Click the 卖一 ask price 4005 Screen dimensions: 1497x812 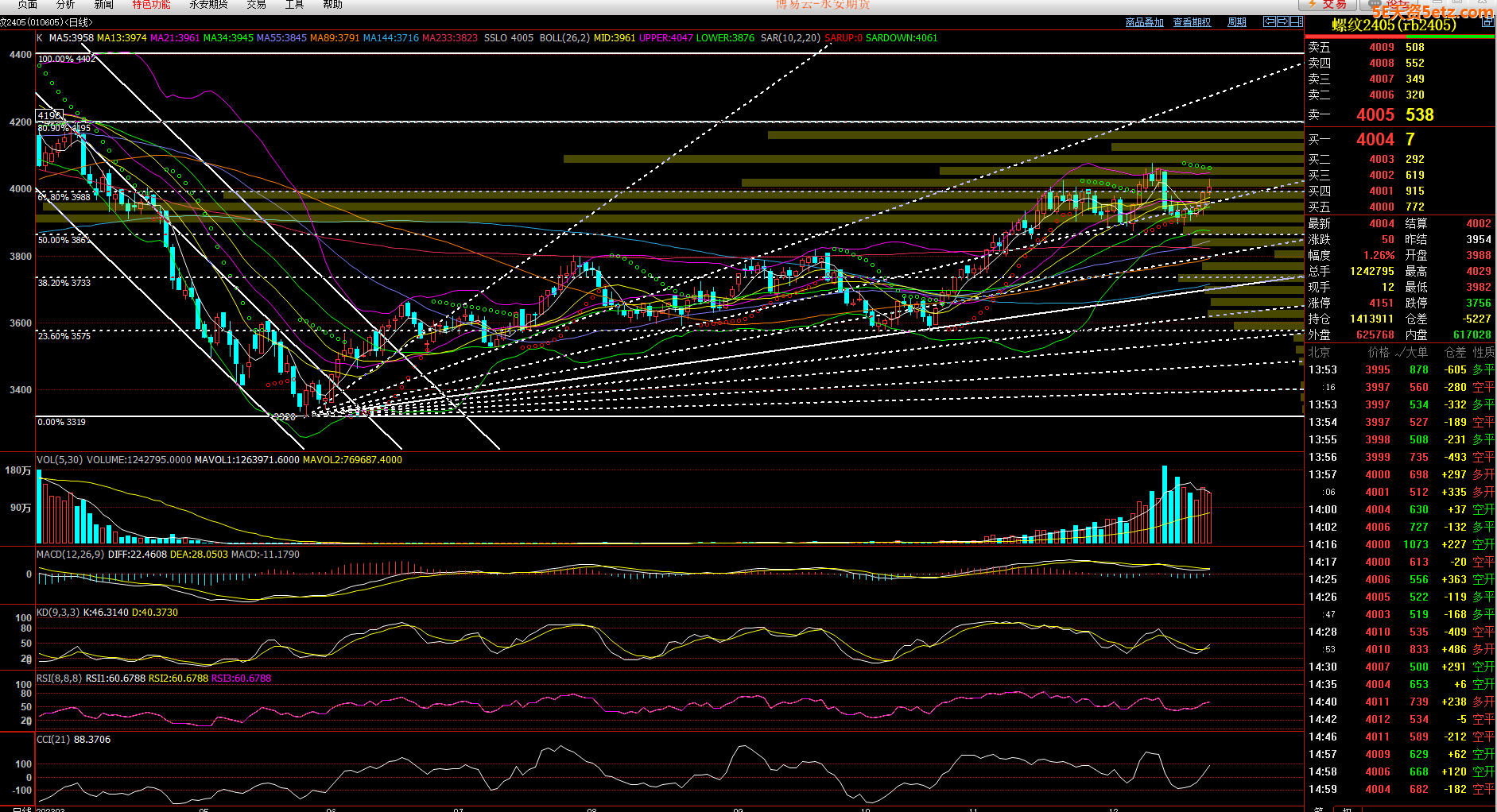point(1375,115)
